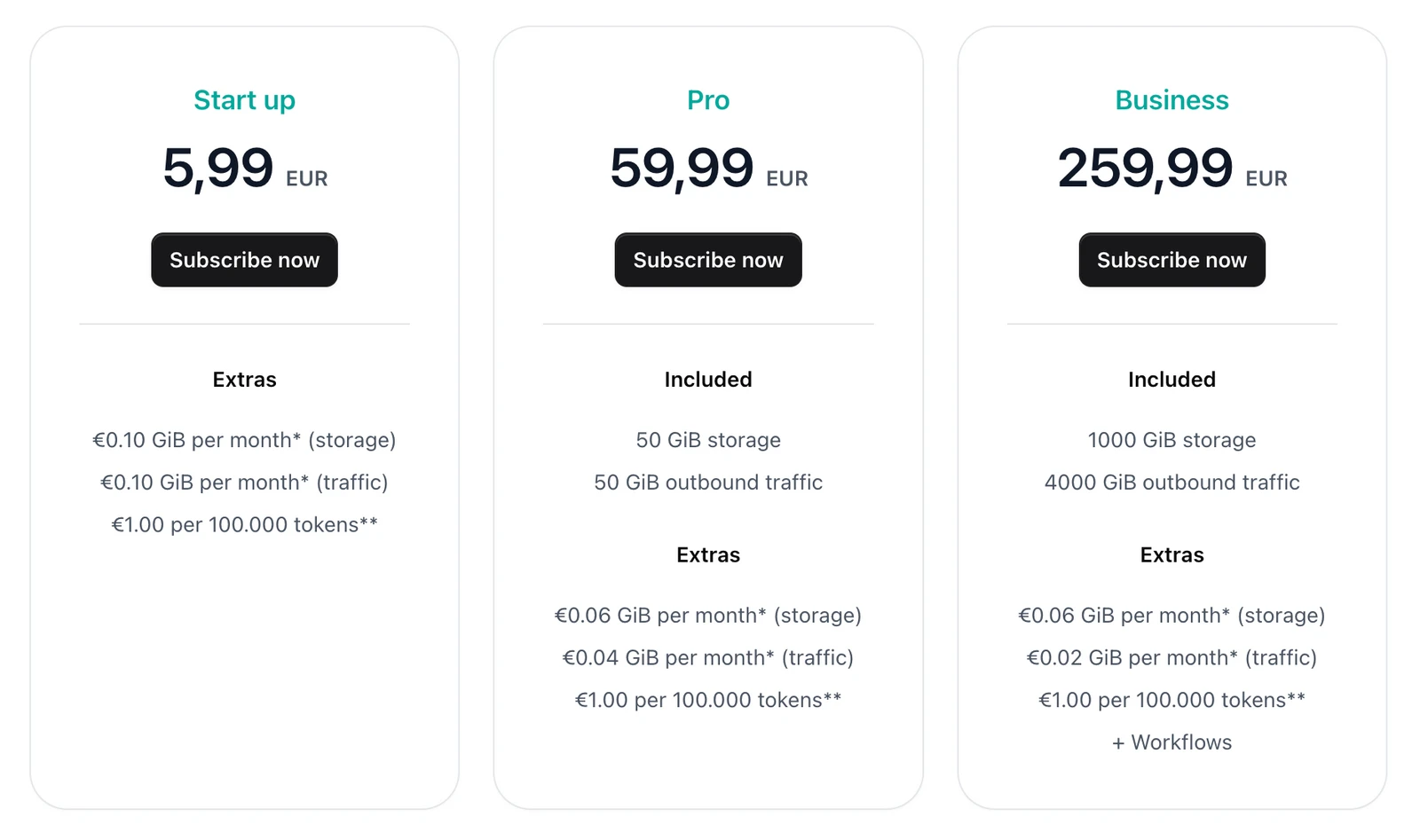
Task: Click the 50 GiB storage line
Action: click(x=707, y=440)
